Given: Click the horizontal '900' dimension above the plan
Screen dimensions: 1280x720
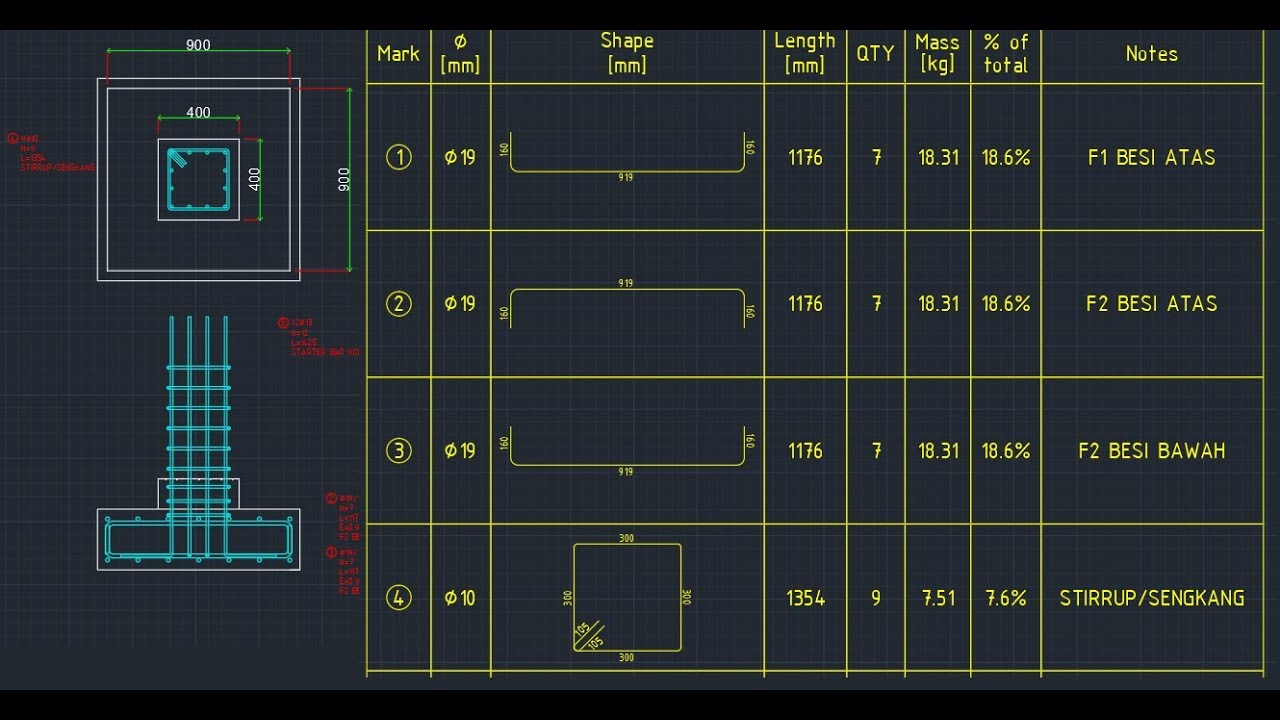Looking at the screenshot, I should [x=198, y=46].
